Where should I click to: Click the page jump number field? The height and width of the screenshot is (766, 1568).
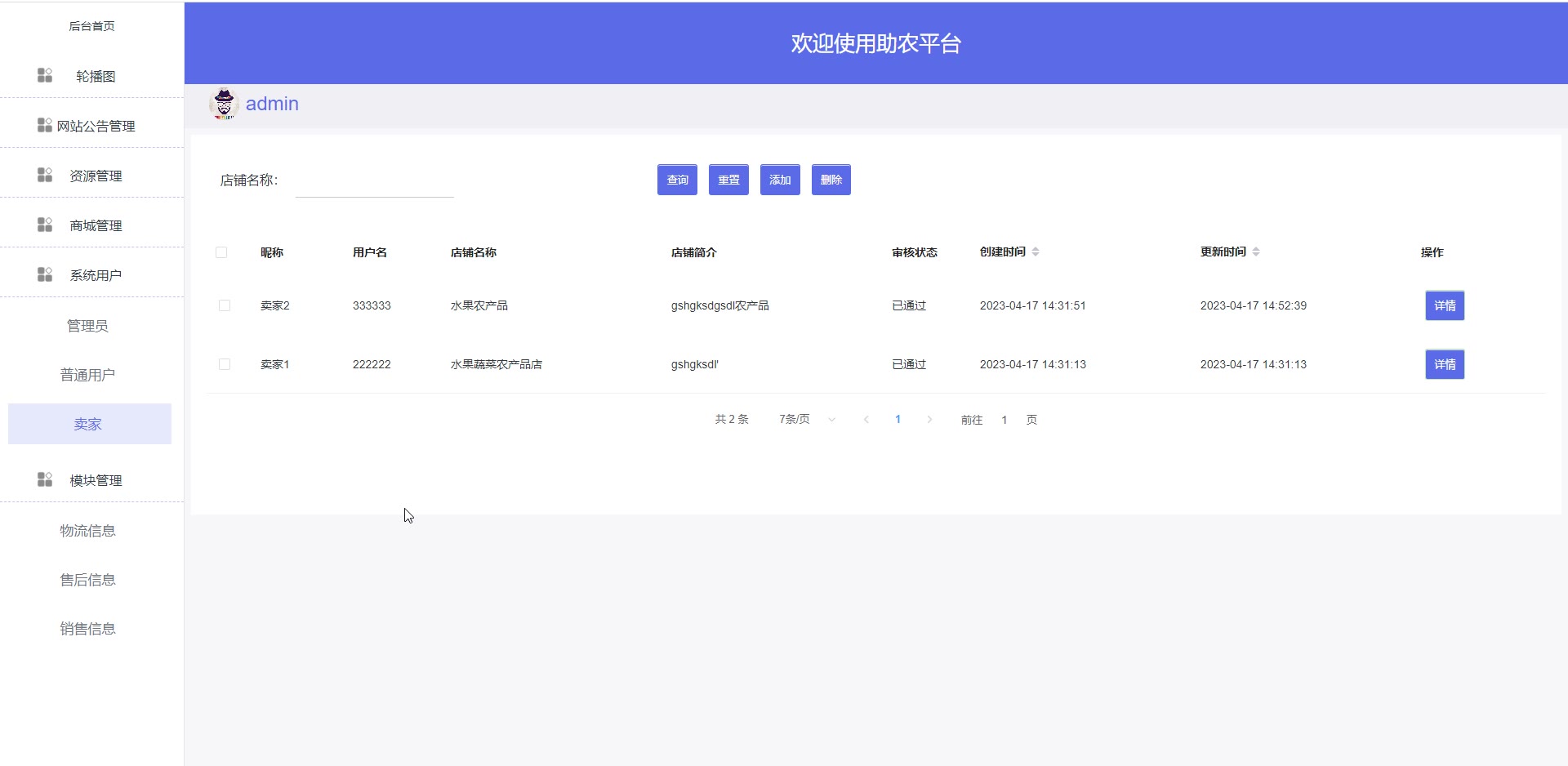[1004, 420]
